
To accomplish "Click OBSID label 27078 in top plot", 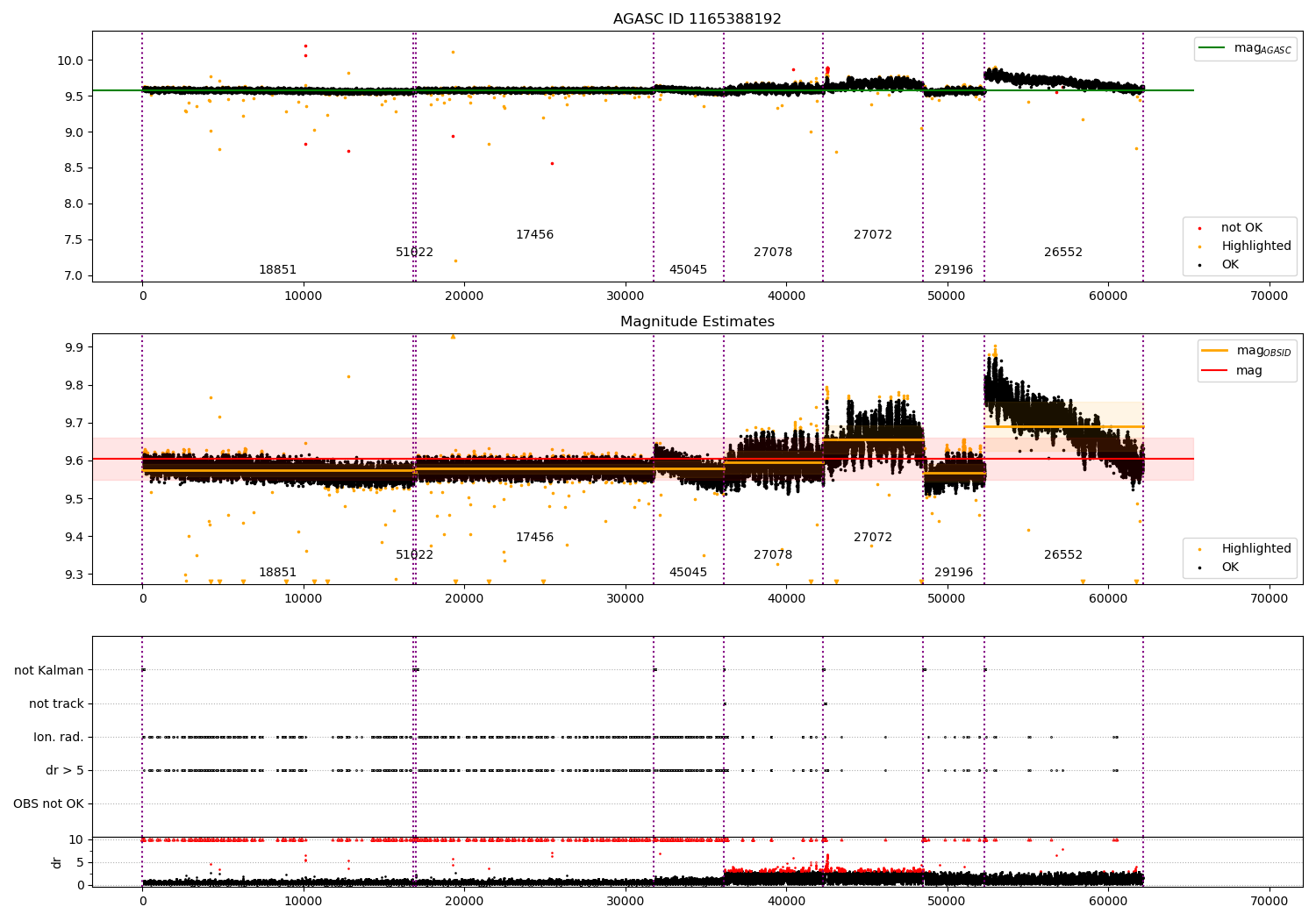I will point(773,253).
